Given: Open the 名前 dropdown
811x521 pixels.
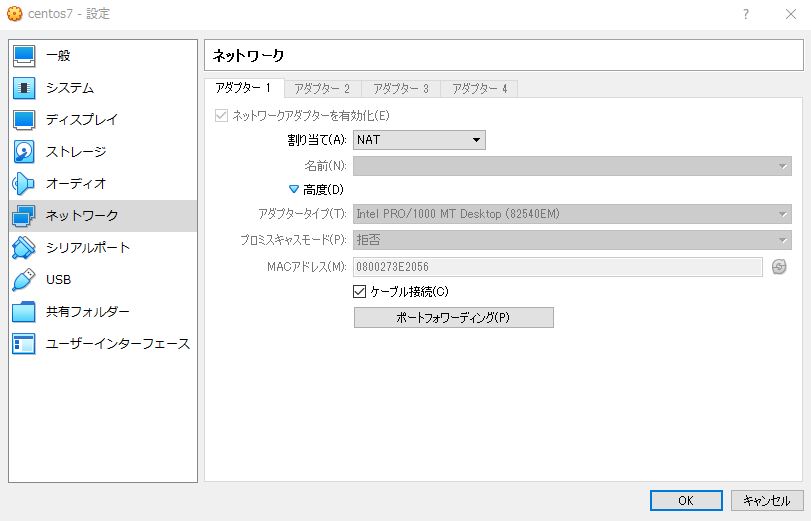Looking at the screenshot, I should pos(572,166).
